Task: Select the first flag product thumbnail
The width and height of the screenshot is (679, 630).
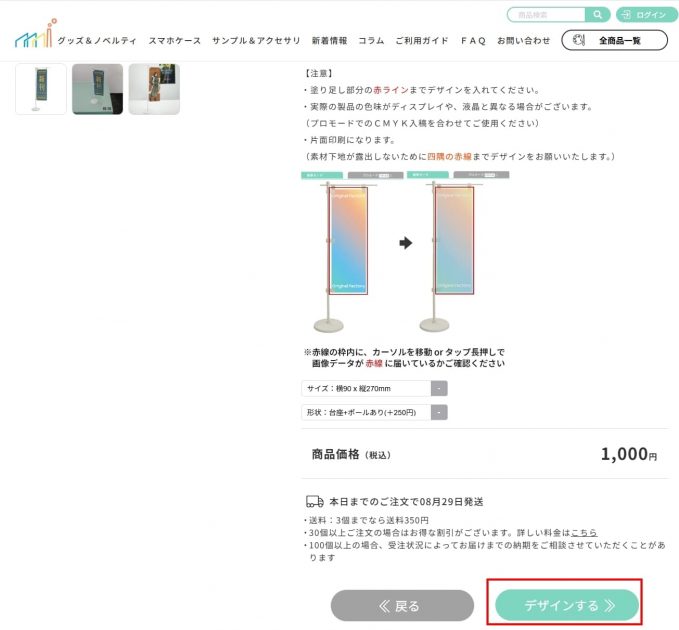Action: click(41, 89)
